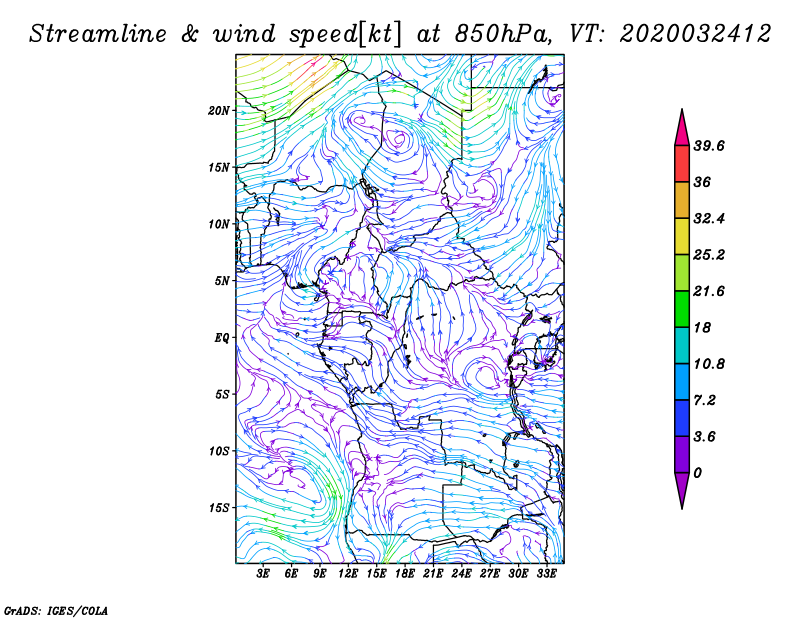Click the 3E longitude axis label
This screenshot has height=618, width=800.
point(264,576)
